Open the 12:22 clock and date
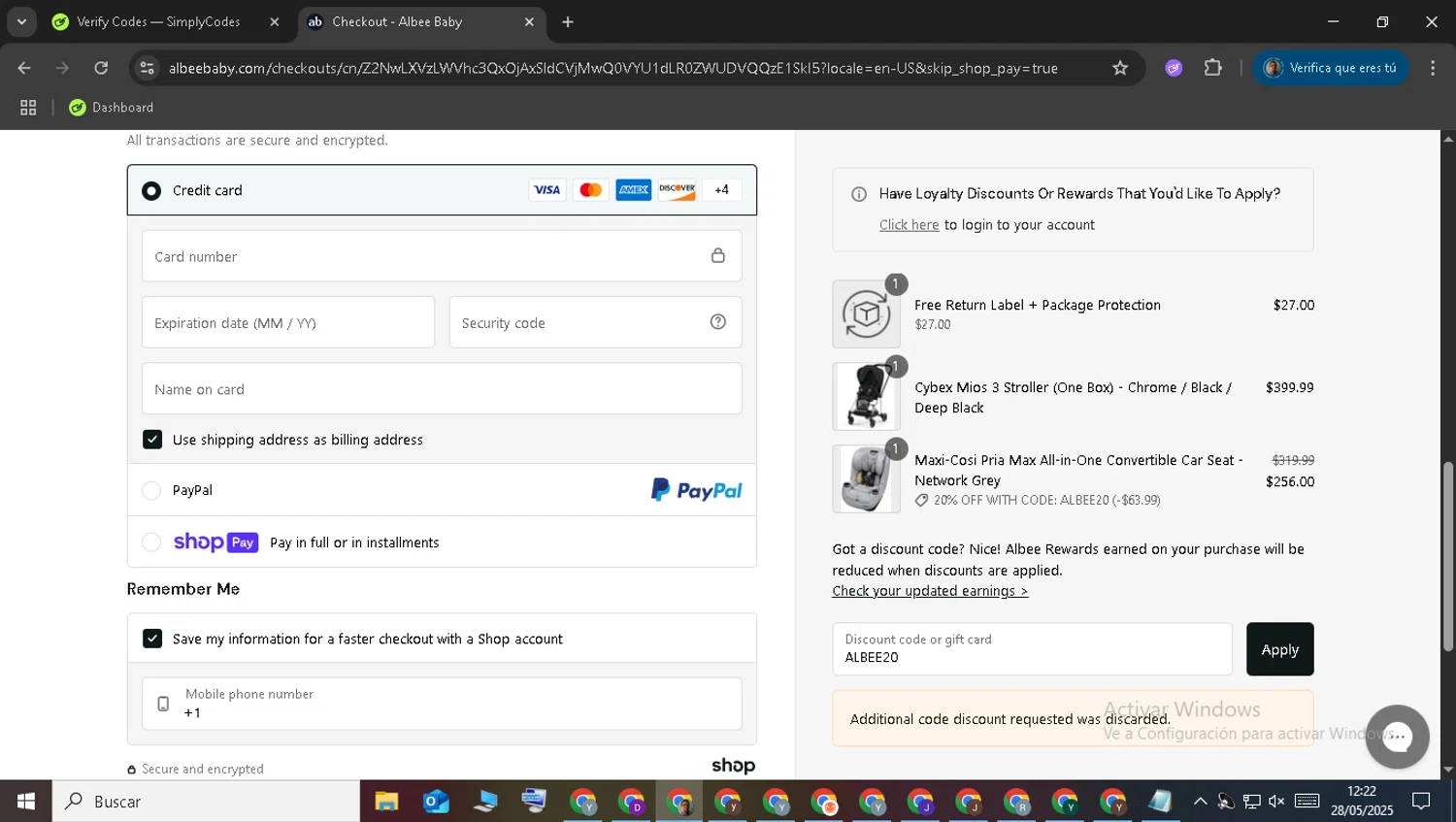 (1361, 802)
